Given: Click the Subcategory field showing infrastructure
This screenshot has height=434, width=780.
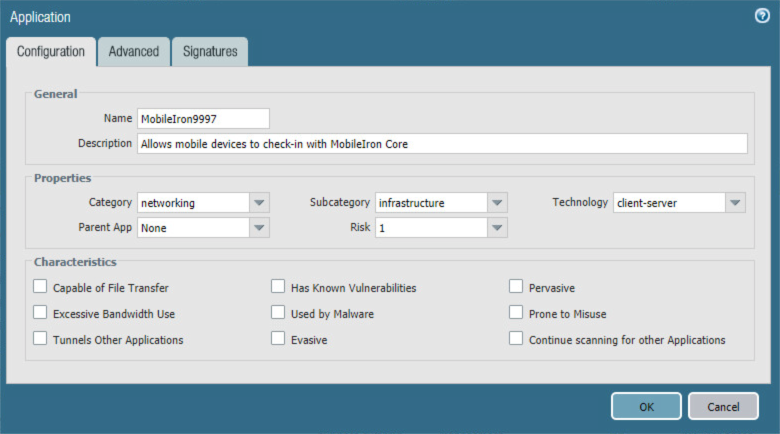Looking at the screenshot, I should 431,203.
